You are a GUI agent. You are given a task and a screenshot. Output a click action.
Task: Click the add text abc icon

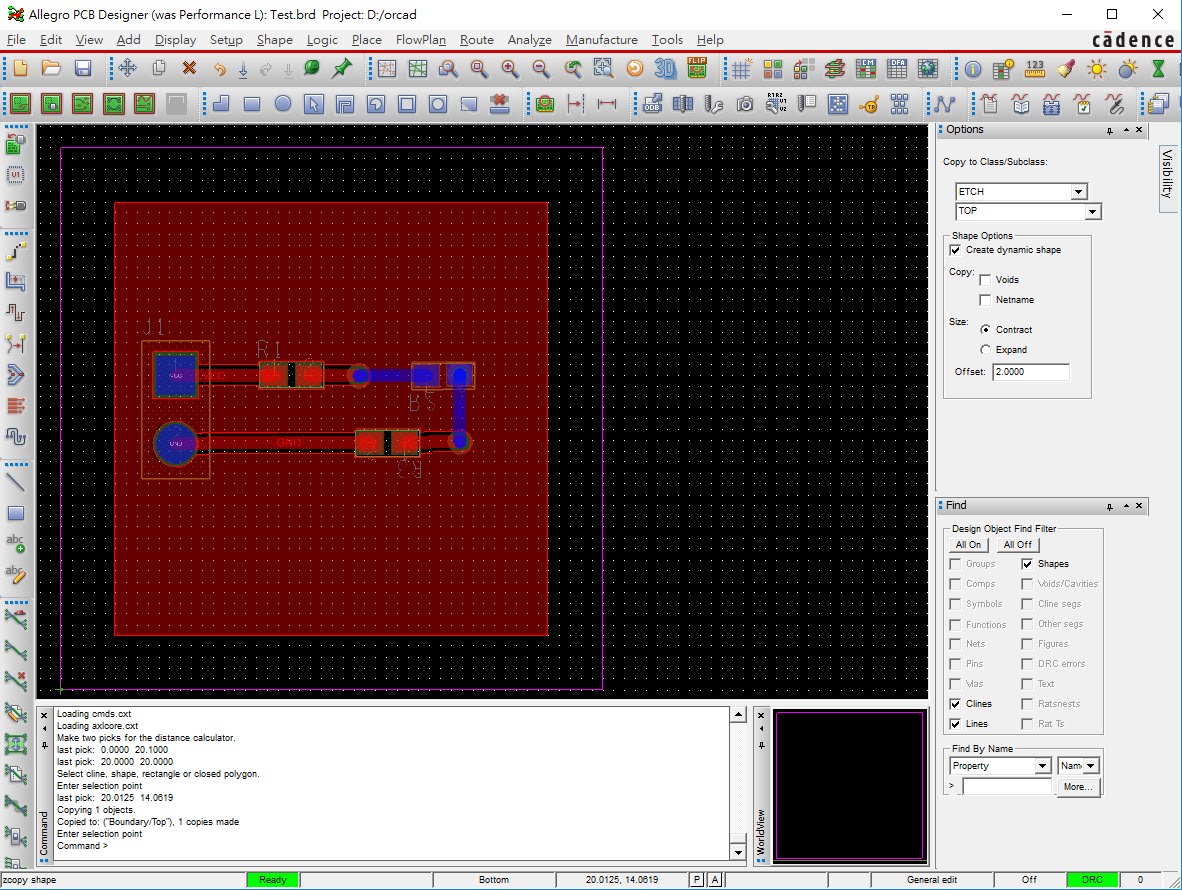[x=15, y=543]
